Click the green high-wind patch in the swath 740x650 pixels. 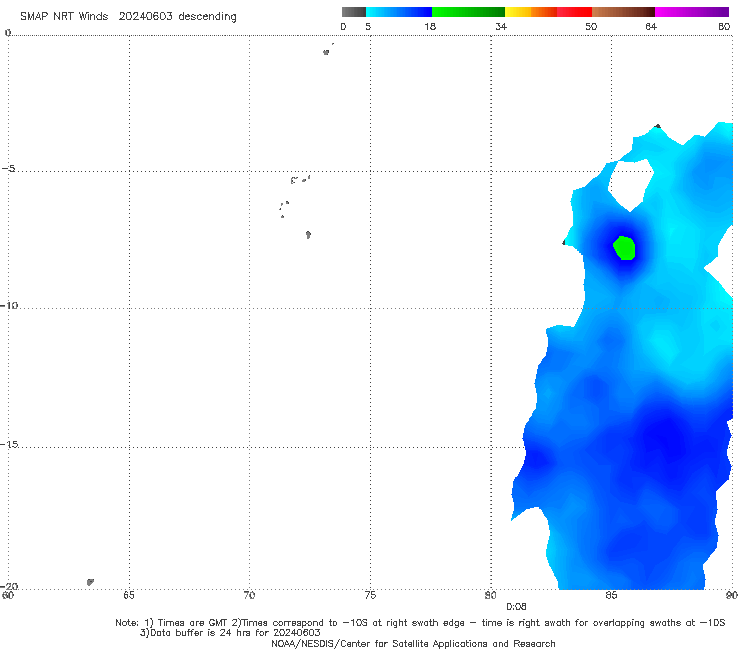click(624, 248)
